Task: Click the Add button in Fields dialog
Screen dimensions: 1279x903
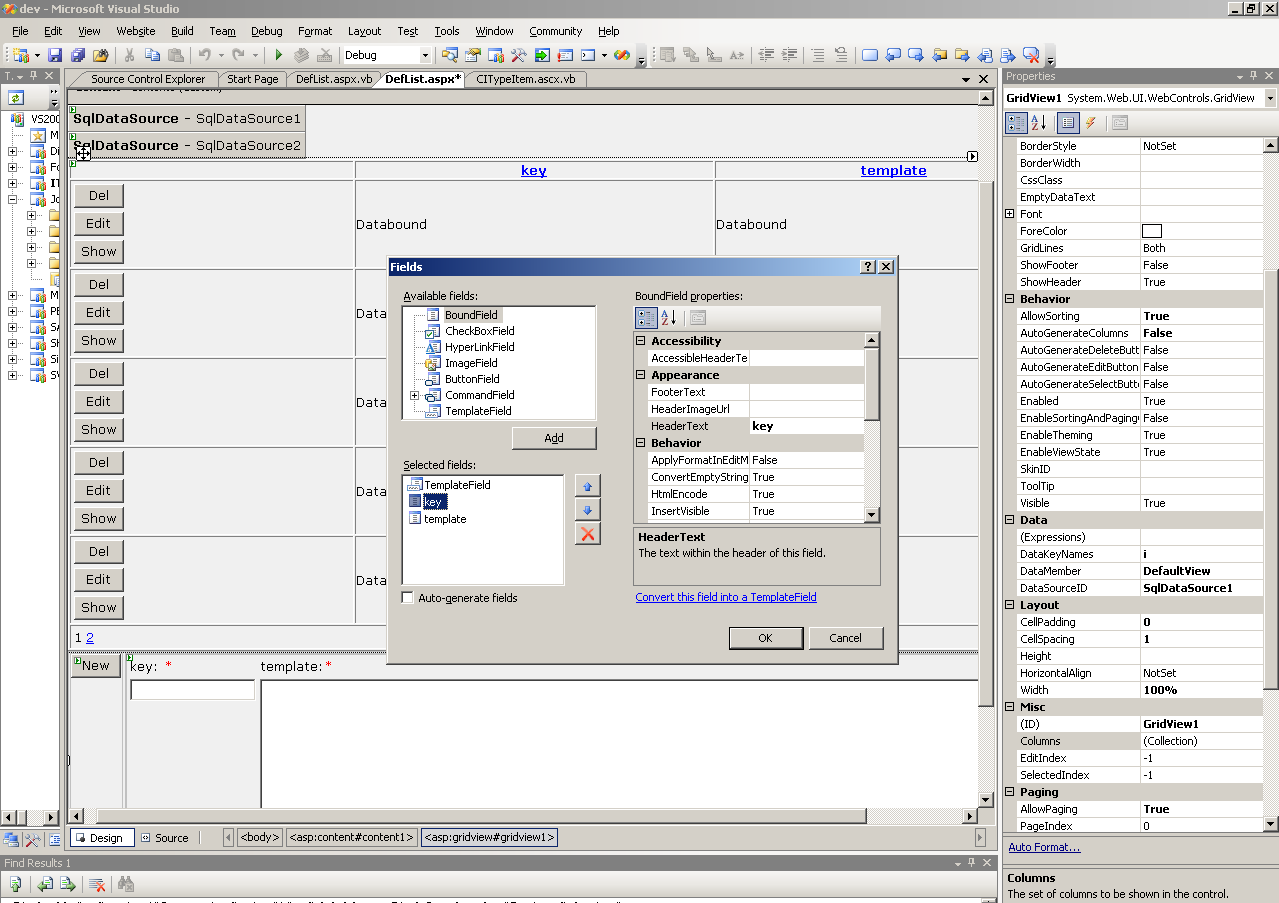Action: [554, 438]
